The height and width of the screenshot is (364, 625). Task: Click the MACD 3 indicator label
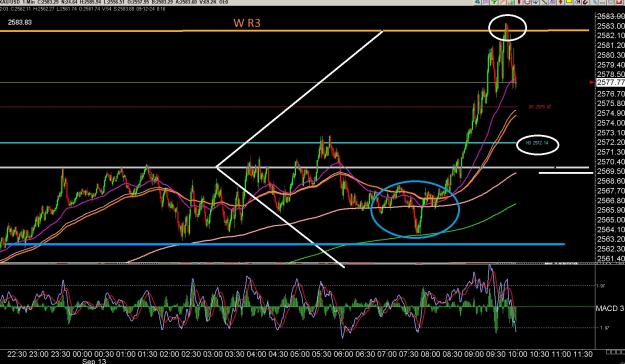point(610,308)
